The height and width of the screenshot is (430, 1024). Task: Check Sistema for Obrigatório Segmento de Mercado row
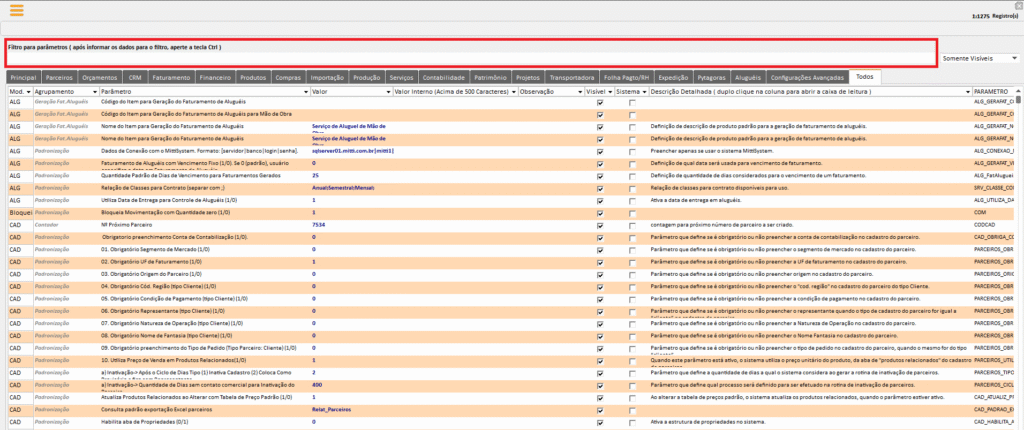(x=632, y=250)
